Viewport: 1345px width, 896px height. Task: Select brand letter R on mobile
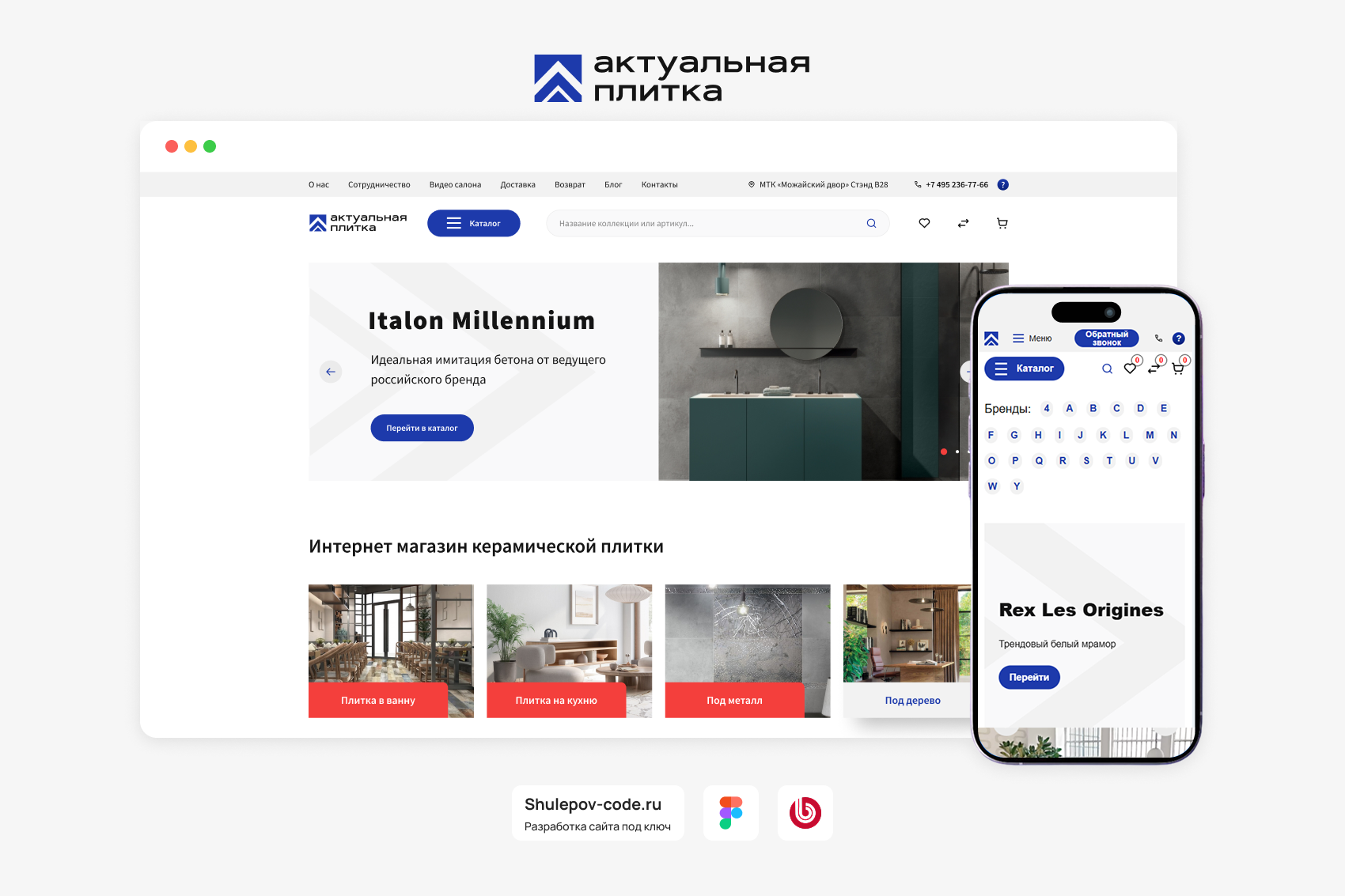tap(1063, 461)
